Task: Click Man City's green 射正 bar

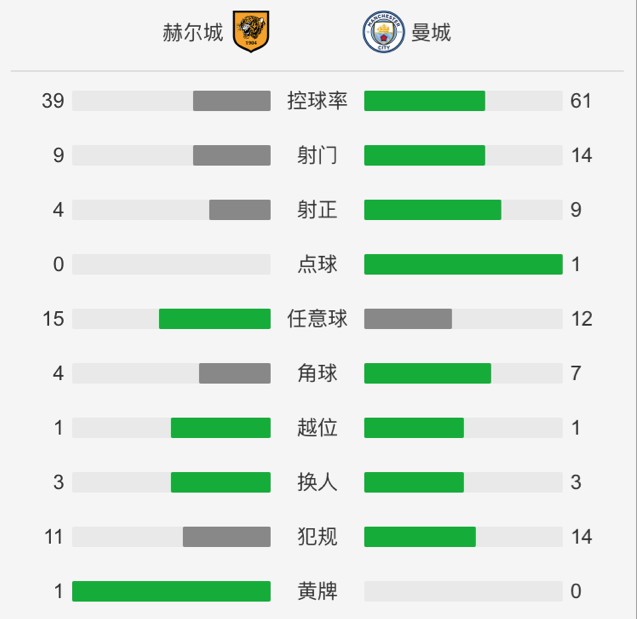Action: coord(433,210)
